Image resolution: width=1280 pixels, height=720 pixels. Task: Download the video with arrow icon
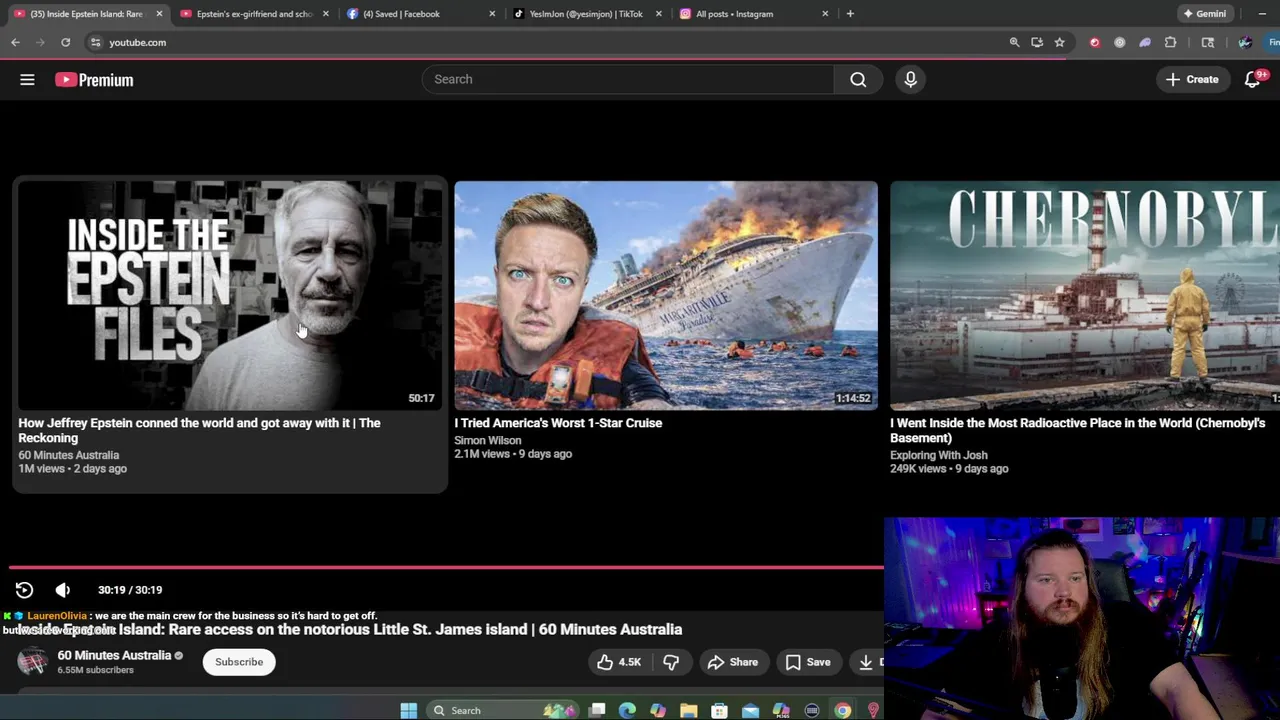[x=866, y=662]
